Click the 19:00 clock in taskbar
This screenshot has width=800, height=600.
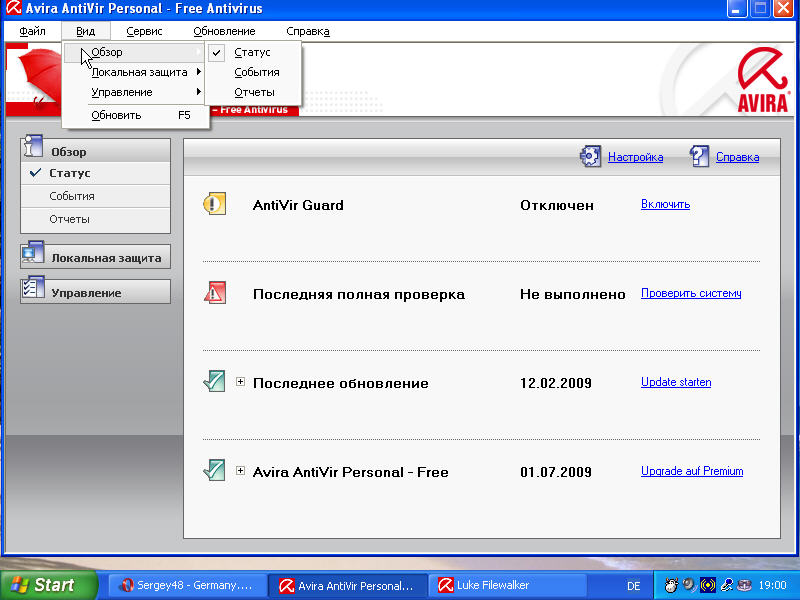[x=772, y=585]
